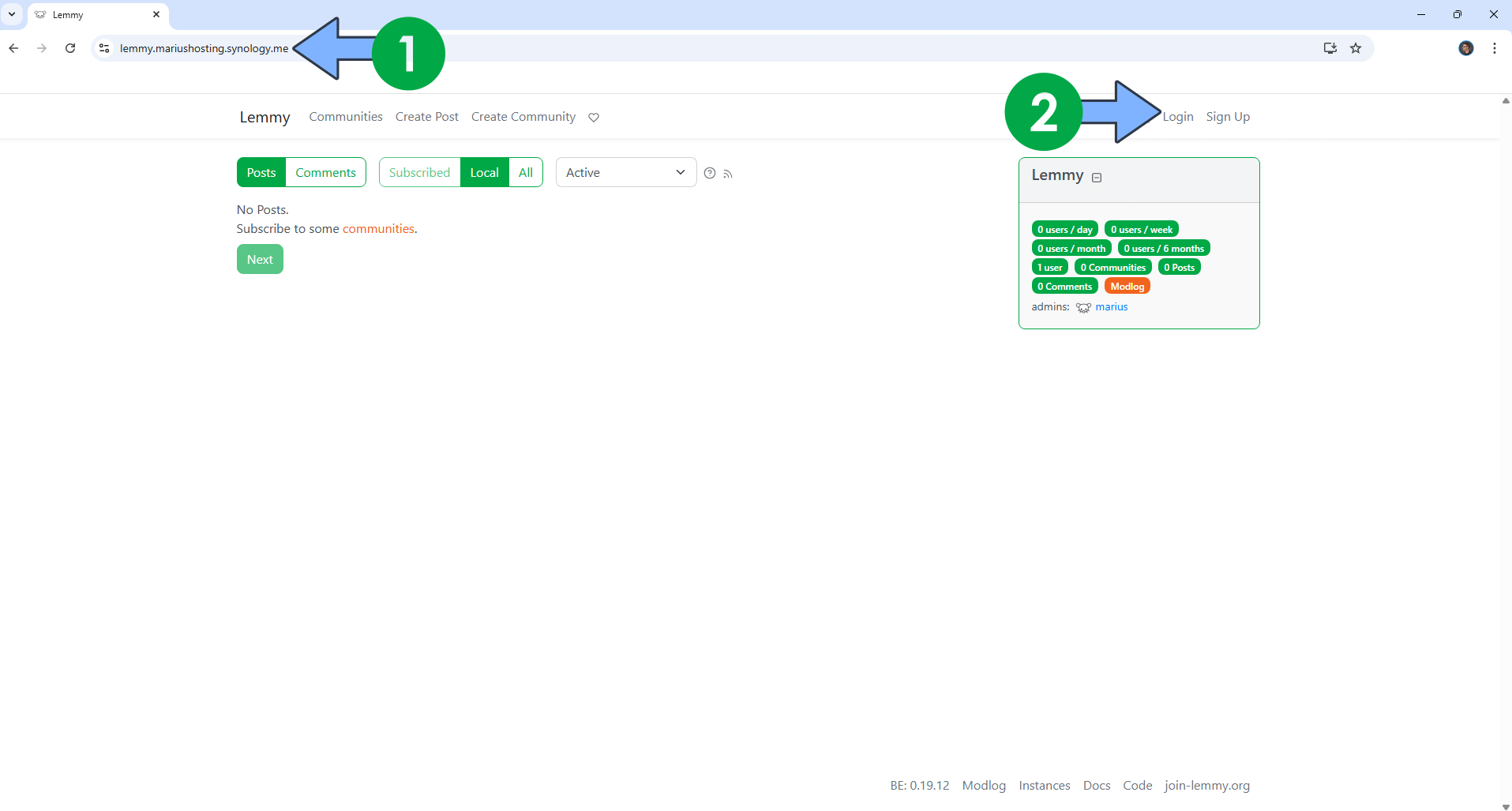Open Docs link in footer

tap(1097, 786)
